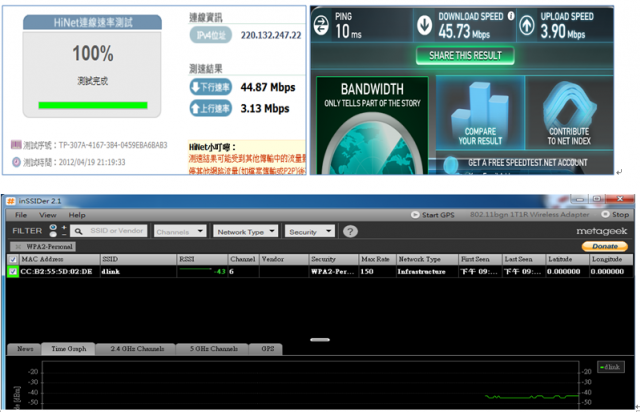Expand the Network Type dropdown

(x=245, y=232)
